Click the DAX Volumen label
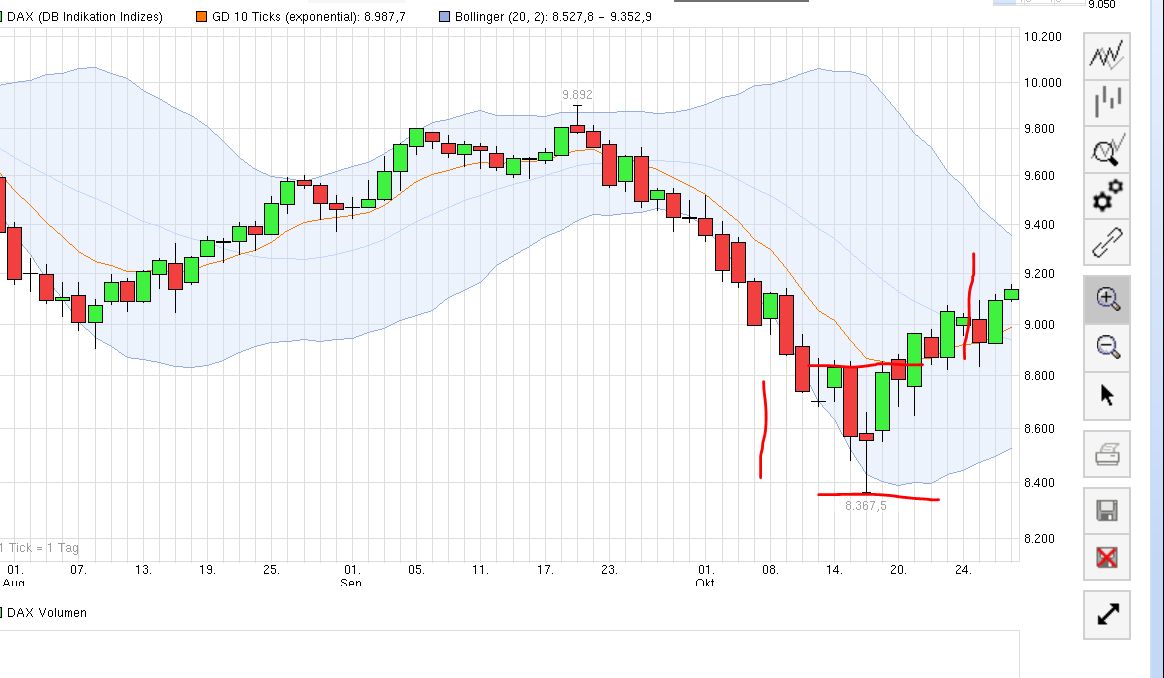Image resolution: width=1164 pixels, height=678 pixels. tap(47, 613)
